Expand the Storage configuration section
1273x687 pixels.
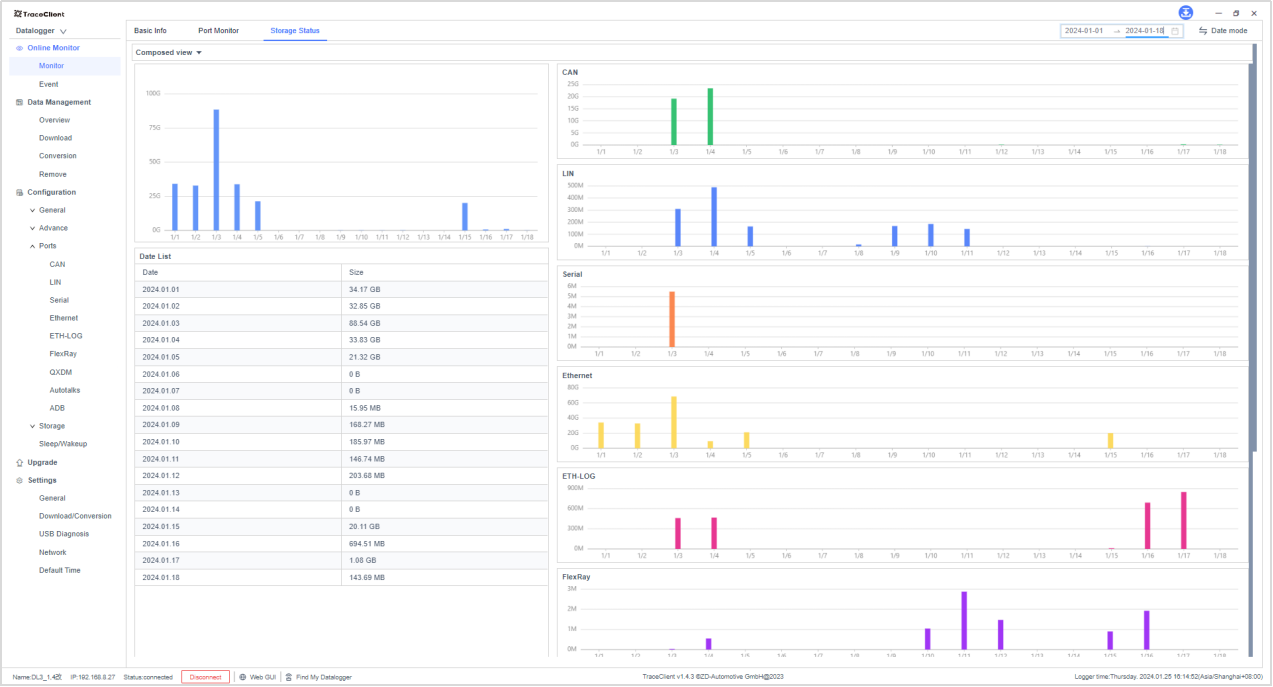coord(32,426)
